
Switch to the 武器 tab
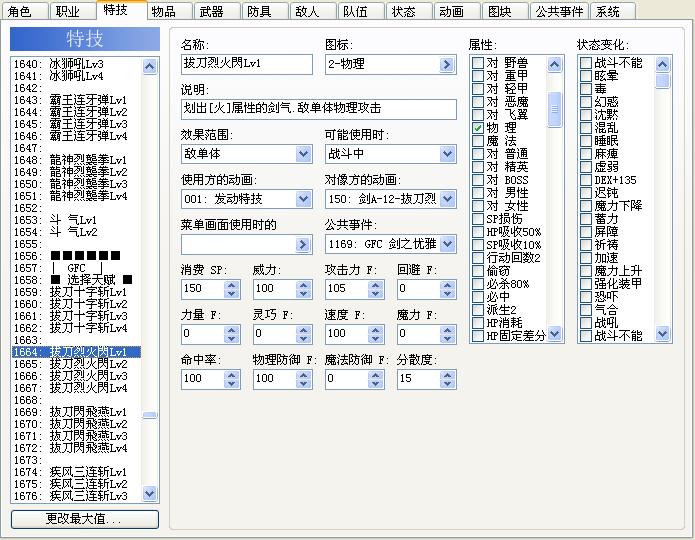point(217,12)
